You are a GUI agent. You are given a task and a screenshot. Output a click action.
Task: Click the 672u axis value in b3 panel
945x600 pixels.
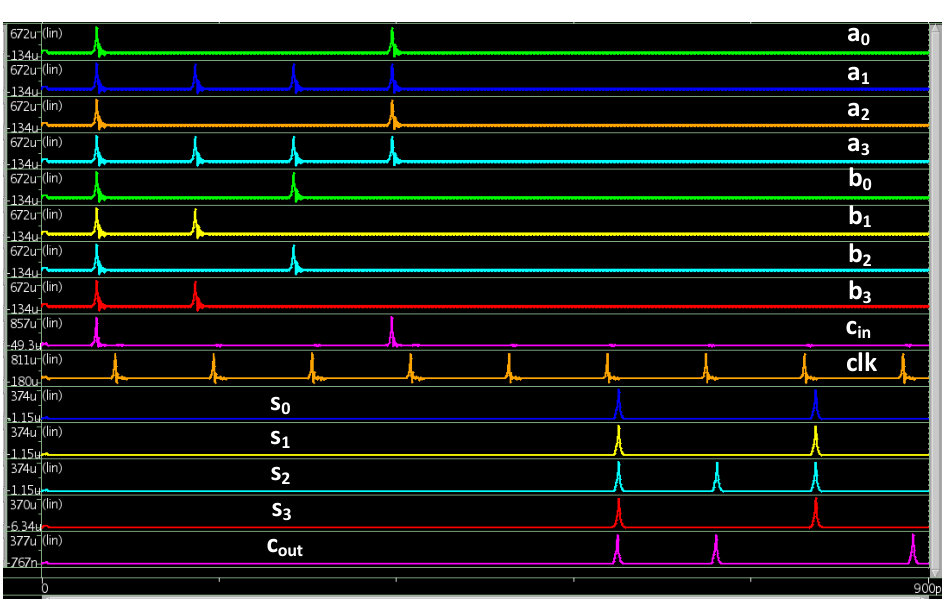24,287
